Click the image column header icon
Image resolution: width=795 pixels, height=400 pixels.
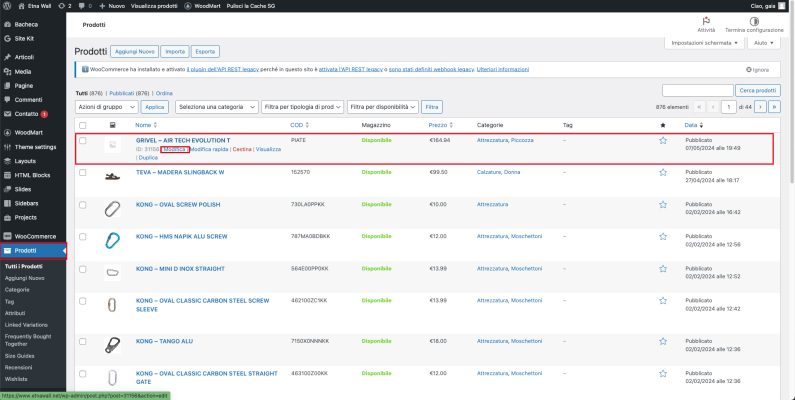pyautogui.click(x=113, y=125)
